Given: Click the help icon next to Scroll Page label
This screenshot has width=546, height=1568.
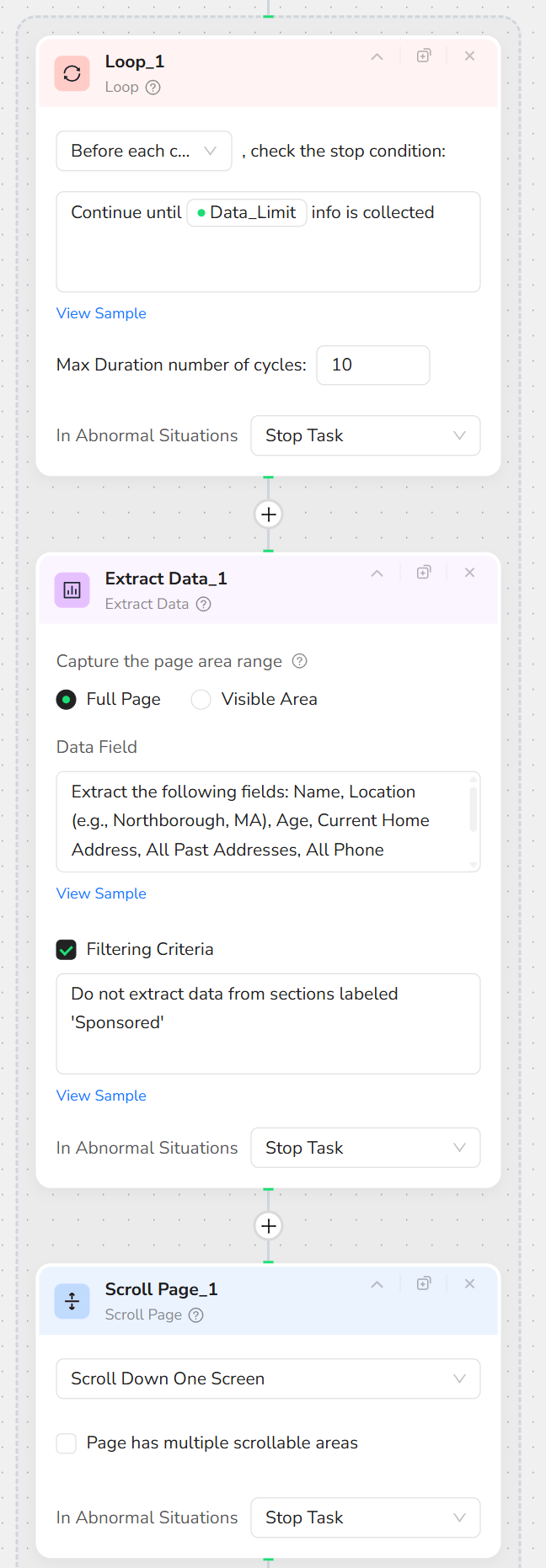Looking at the screenshot, I should click(x=196, y=1315).
